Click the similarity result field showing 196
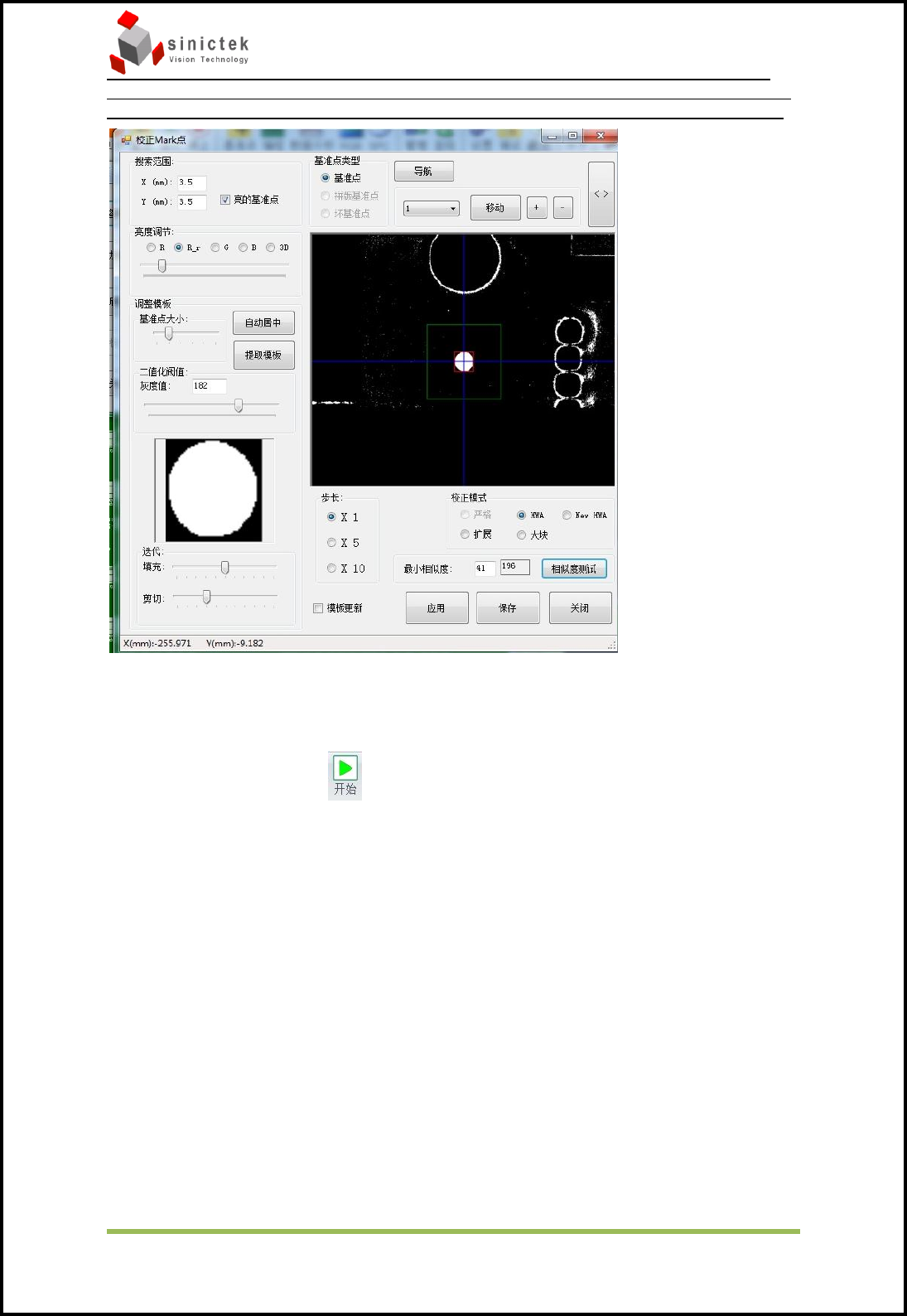 click(x=515, y=567)
